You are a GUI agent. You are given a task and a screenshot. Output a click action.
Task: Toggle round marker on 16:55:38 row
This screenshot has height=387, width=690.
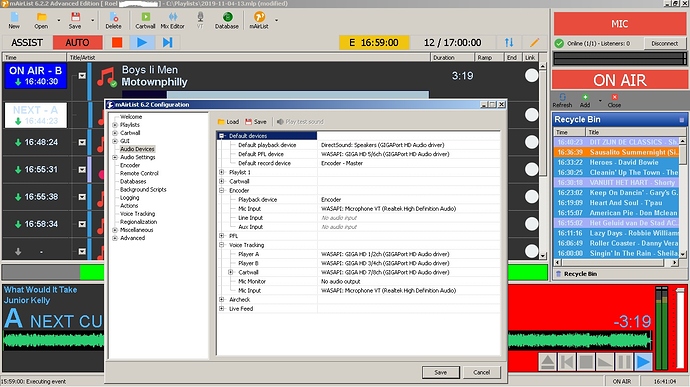(x=532, y=196)
